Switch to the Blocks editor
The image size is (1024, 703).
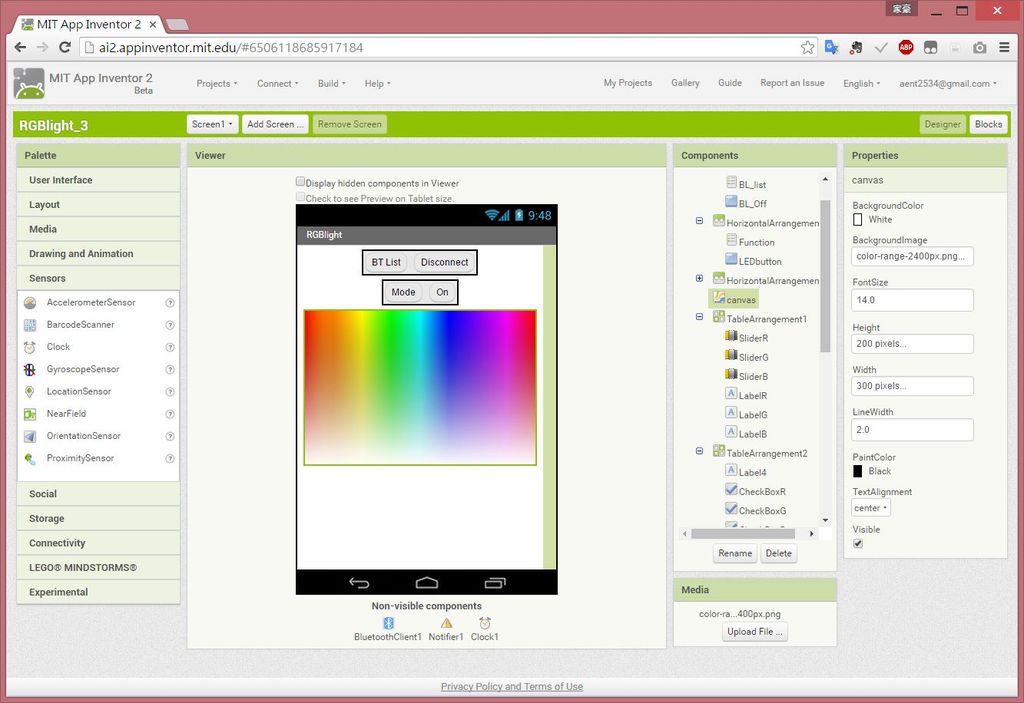coord(988,124)
